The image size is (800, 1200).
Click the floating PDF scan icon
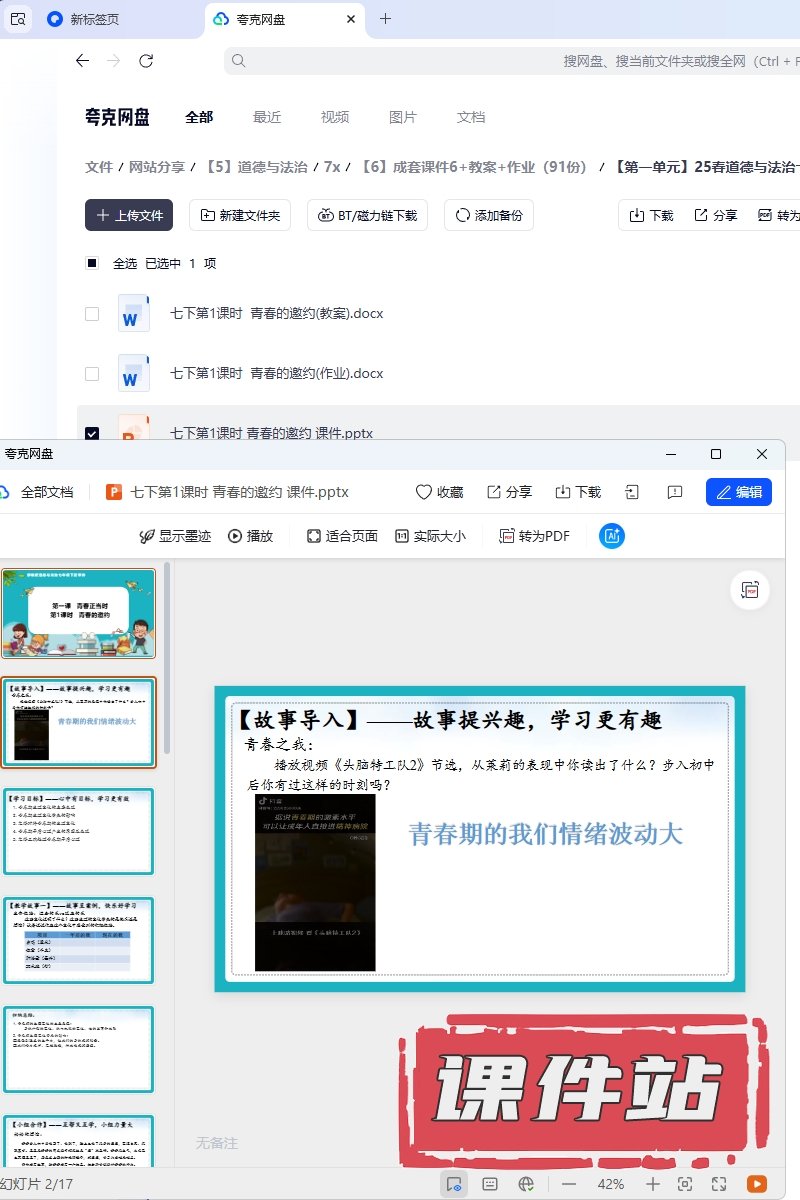750,591
